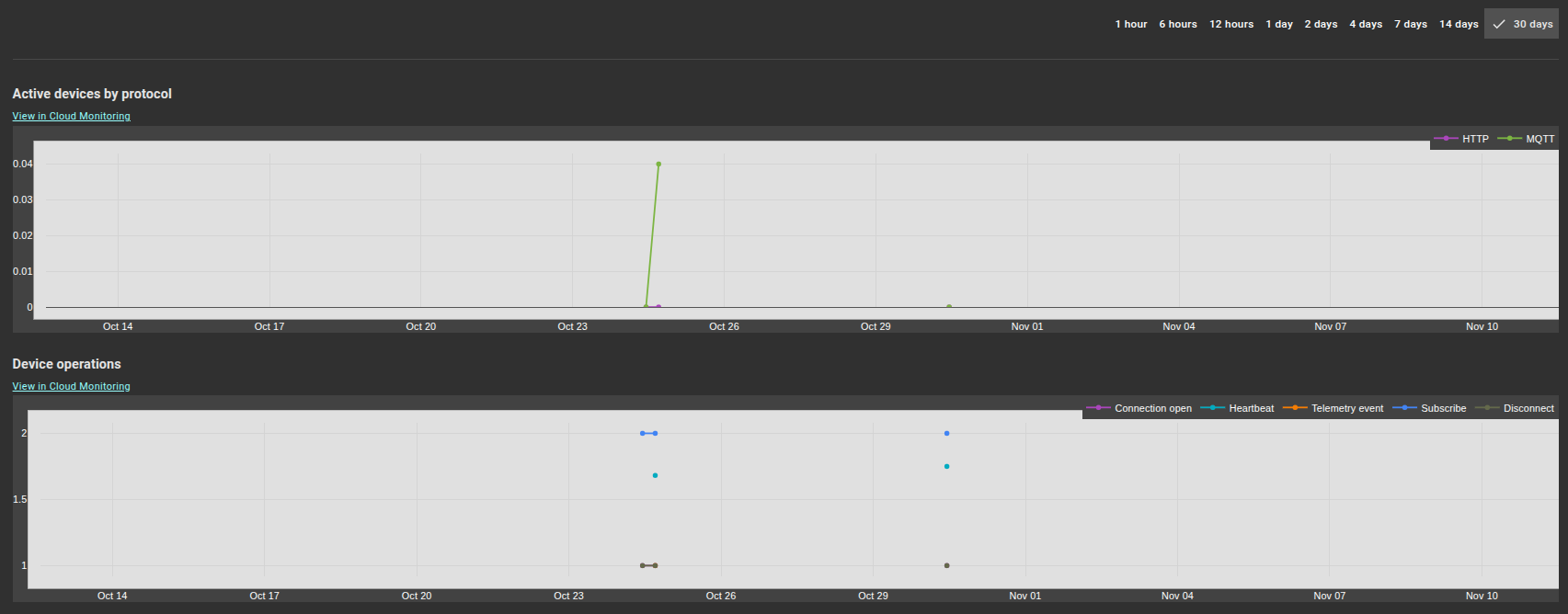
Task: Change time range to 7 days
Action: [1410, 24]
